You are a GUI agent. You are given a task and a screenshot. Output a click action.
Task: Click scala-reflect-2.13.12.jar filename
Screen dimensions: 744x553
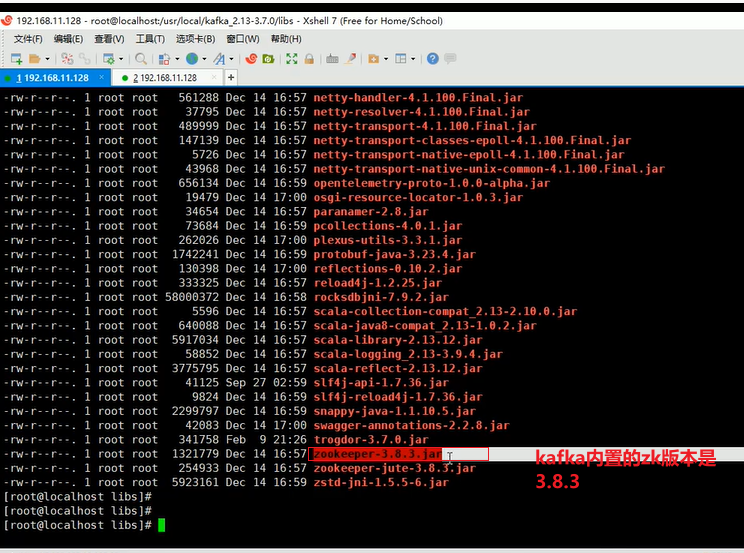coord(398,368)
